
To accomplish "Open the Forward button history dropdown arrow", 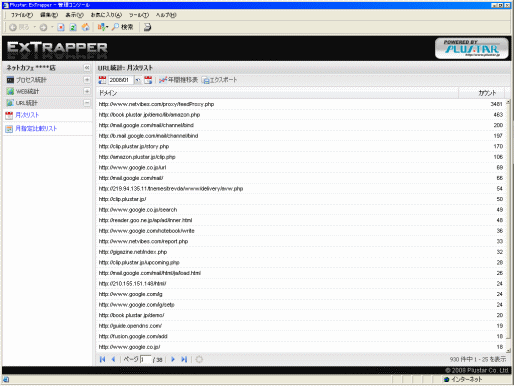I will pos(52,27).
